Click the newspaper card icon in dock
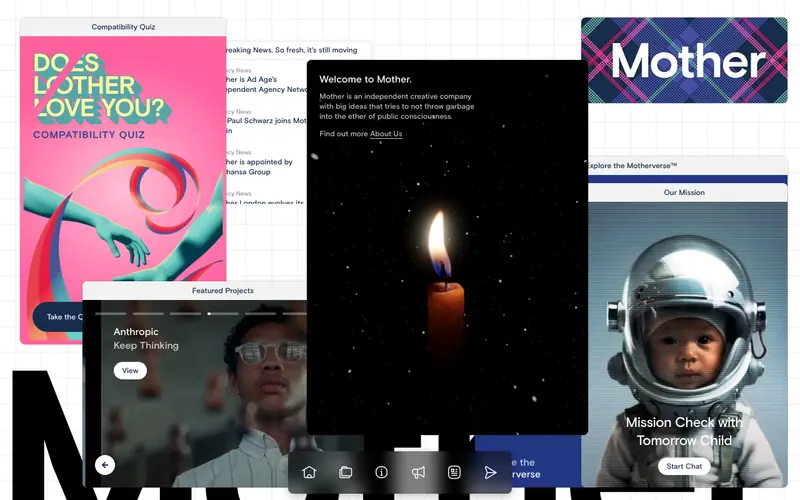This screenshot has height=500, width=800. click(x=454, y=472)
